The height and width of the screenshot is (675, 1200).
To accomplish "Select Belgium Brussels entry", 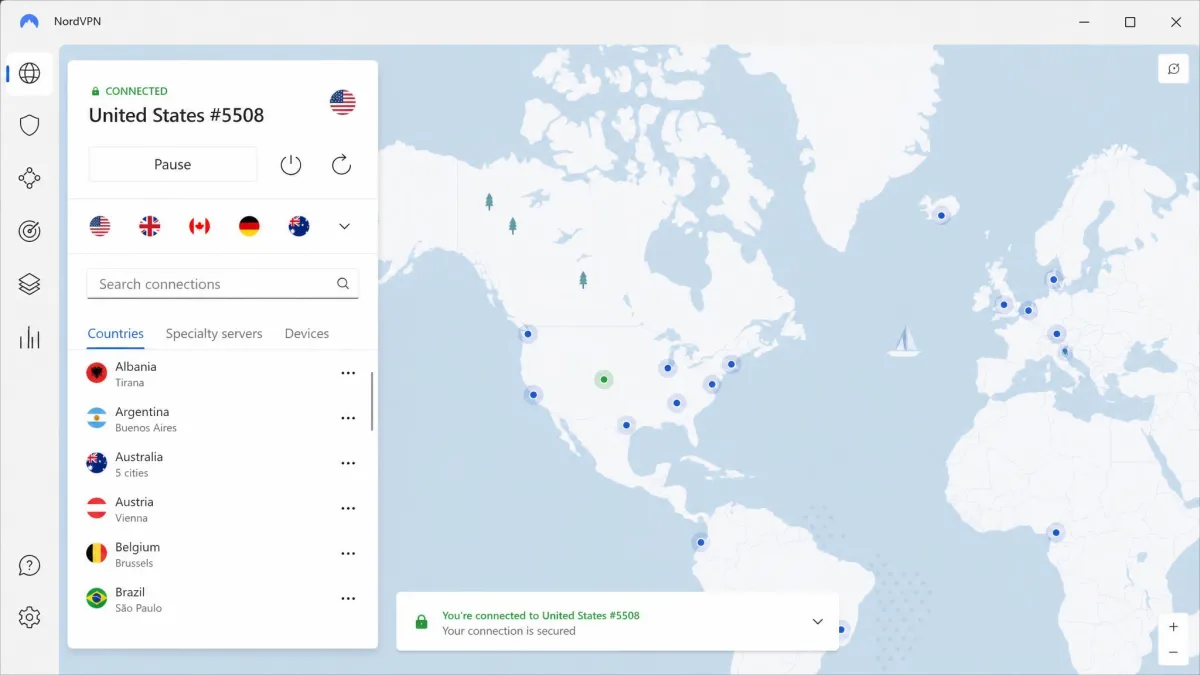I will (222, 553).
